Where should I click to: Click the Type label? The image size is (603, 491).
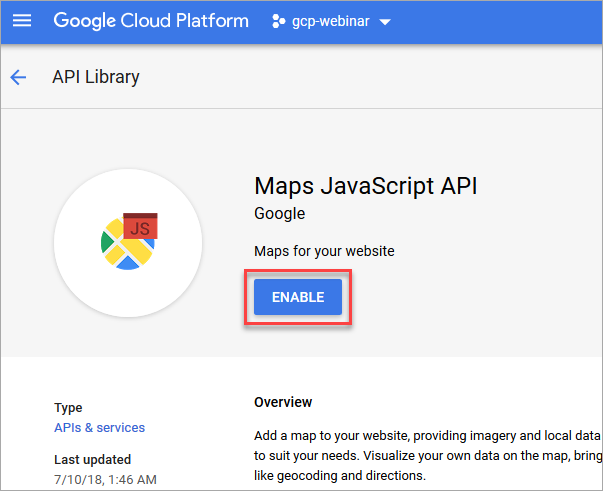68,408
